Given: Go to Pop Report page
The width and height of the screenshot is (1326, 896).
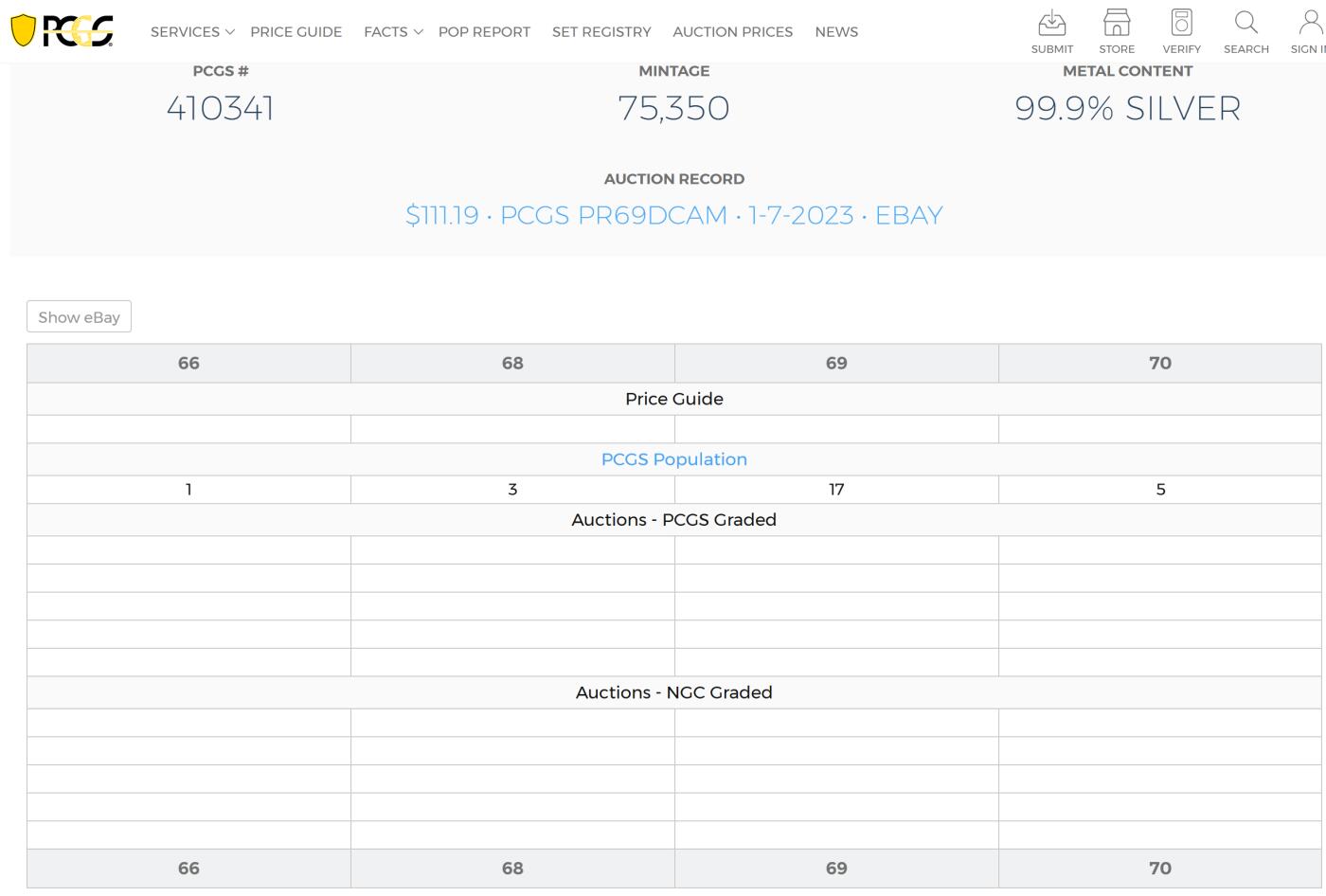Looking at the screenshot, I should coord(484,32).
